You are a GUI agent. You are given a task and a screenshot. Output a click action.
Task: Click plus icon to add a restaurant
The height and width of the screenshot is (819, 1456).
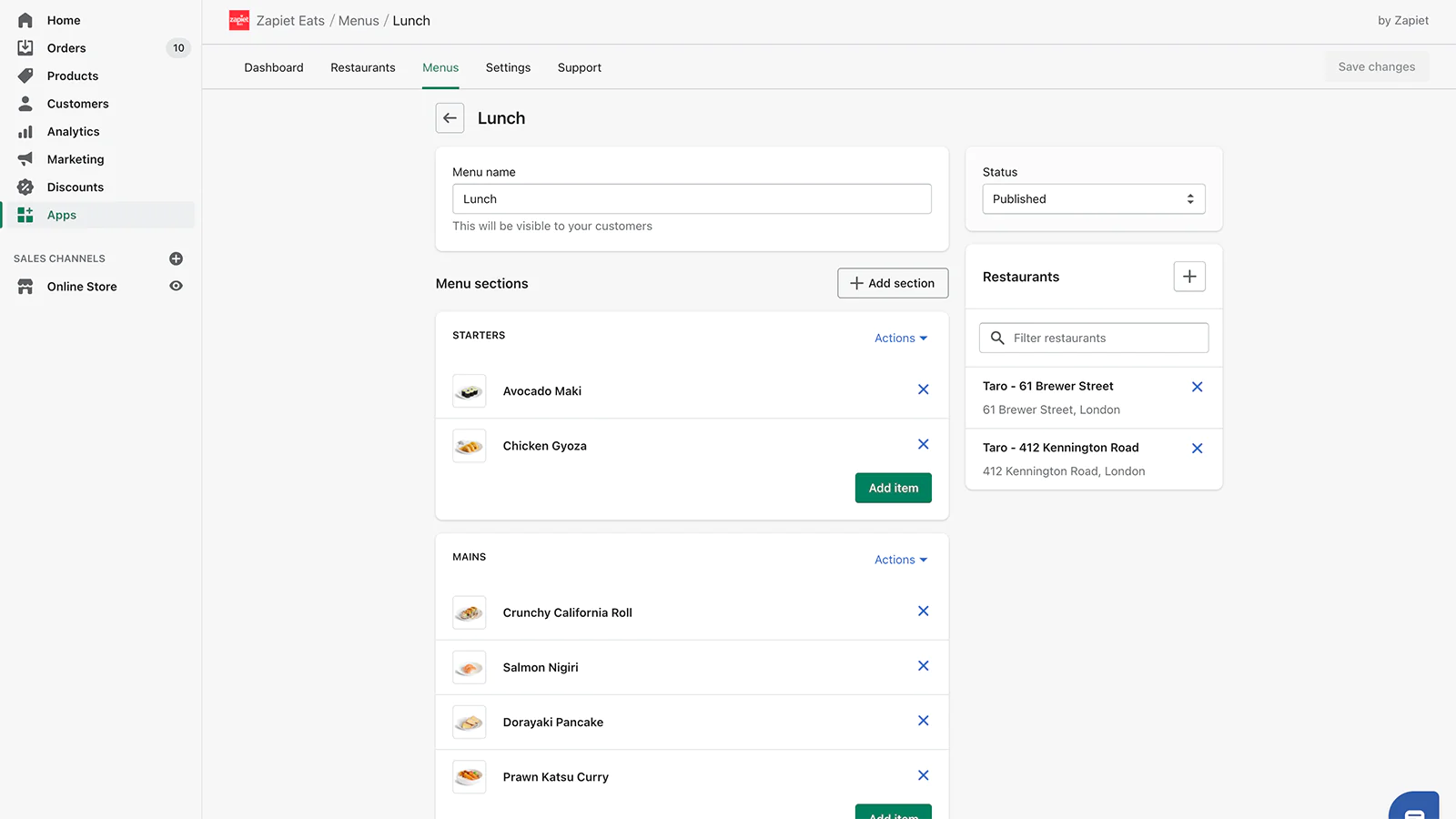[1188, 277]
